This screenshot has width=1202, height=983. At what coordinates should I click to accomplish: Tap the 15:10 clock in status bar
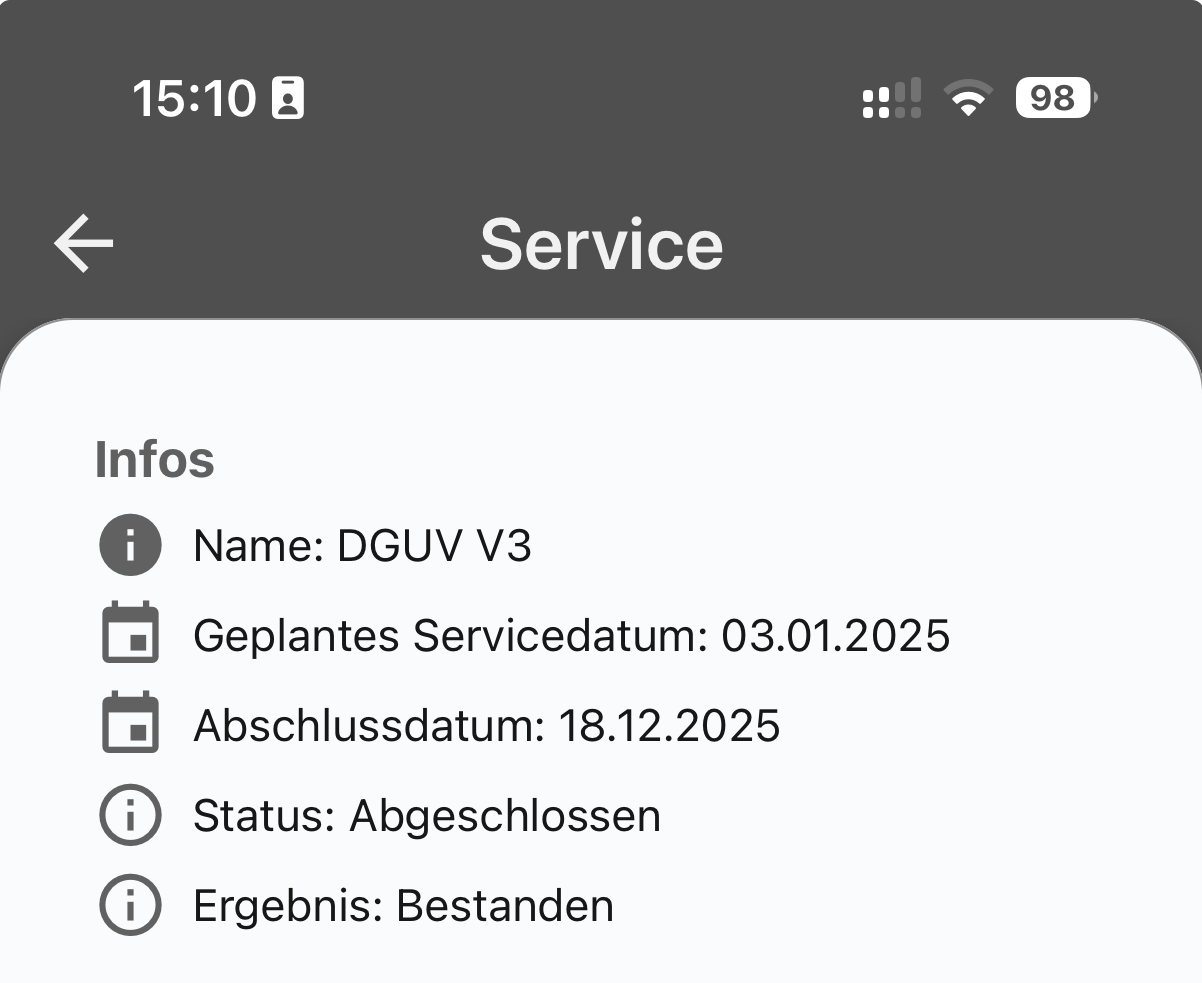click(194, 99)
